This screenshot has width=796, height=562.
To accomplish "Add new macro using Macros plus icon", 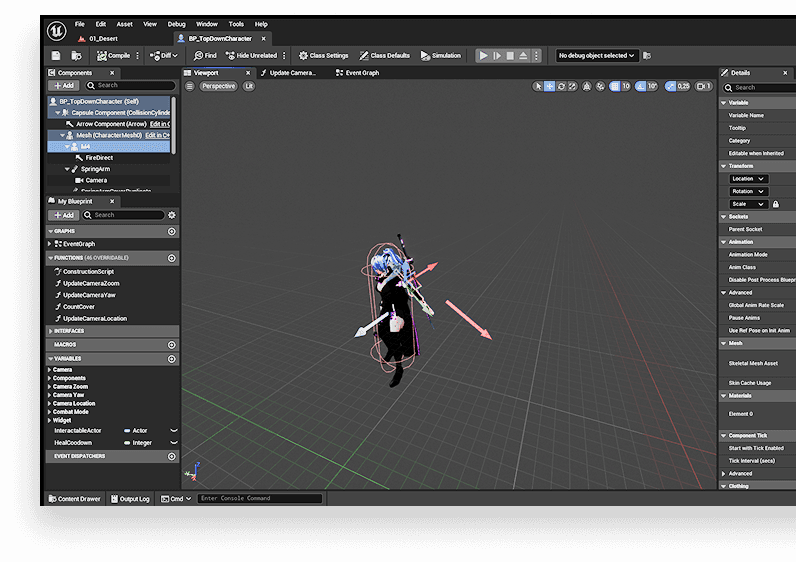I will pyautogui.click(x=172, y=344).
